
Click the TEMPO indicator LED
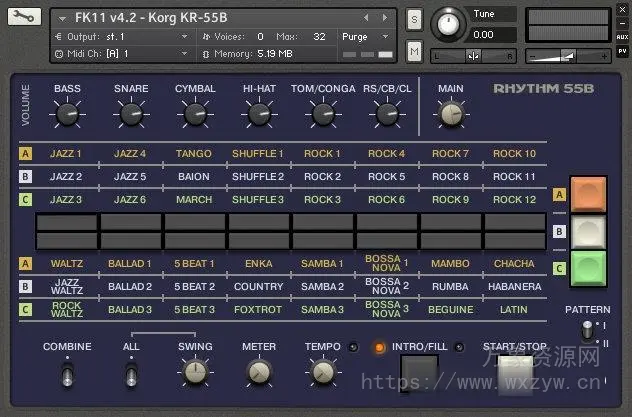point(353,347)
